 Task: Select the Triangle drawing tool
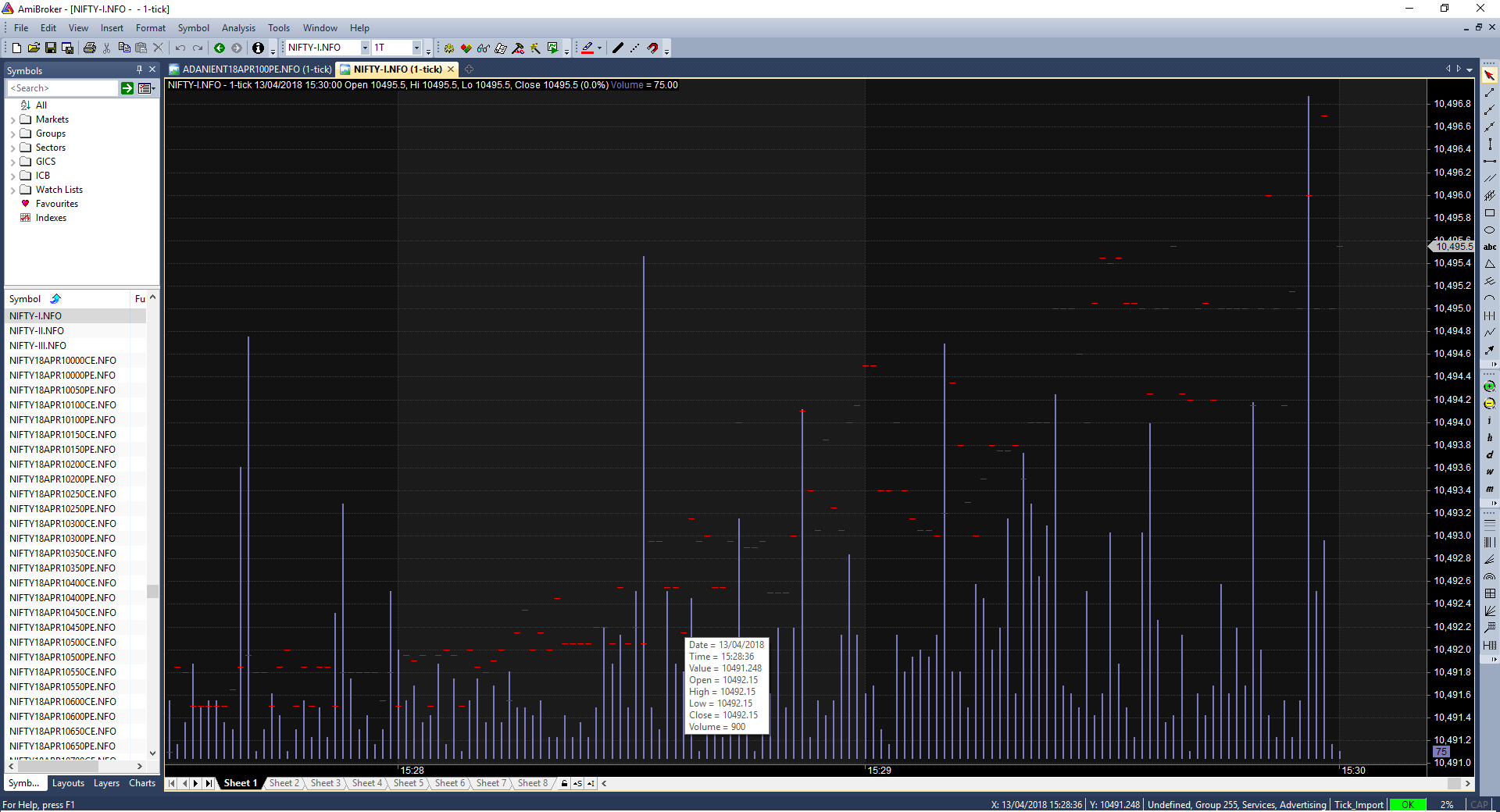(x=1490, y=265)
